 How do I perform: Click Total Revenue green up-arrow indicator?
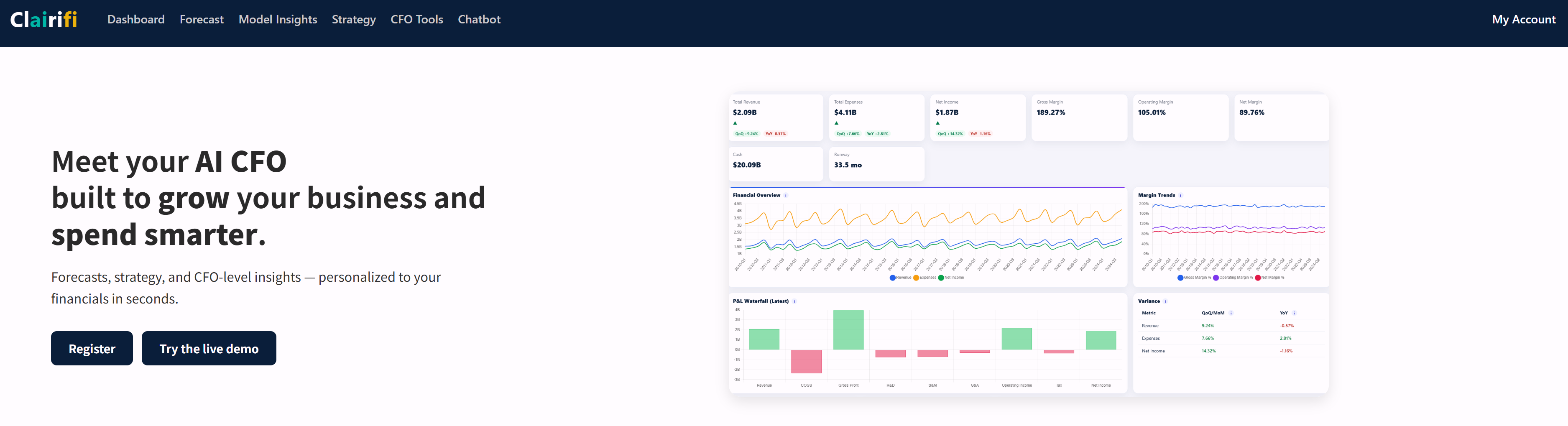735,124
